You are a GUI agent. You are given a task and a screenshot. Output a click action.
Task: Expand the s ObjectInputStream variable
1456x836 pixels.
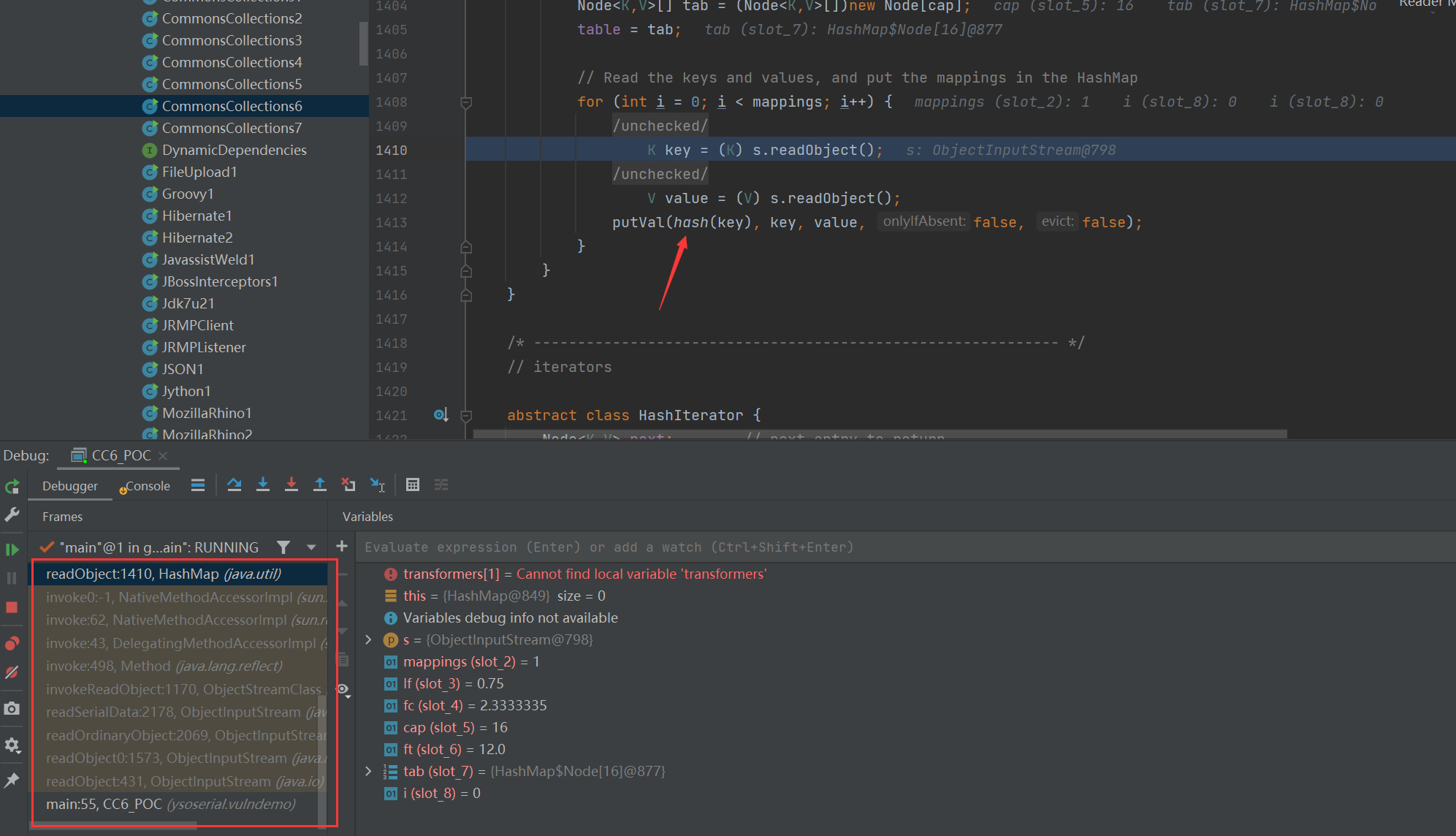coord(369,640)
